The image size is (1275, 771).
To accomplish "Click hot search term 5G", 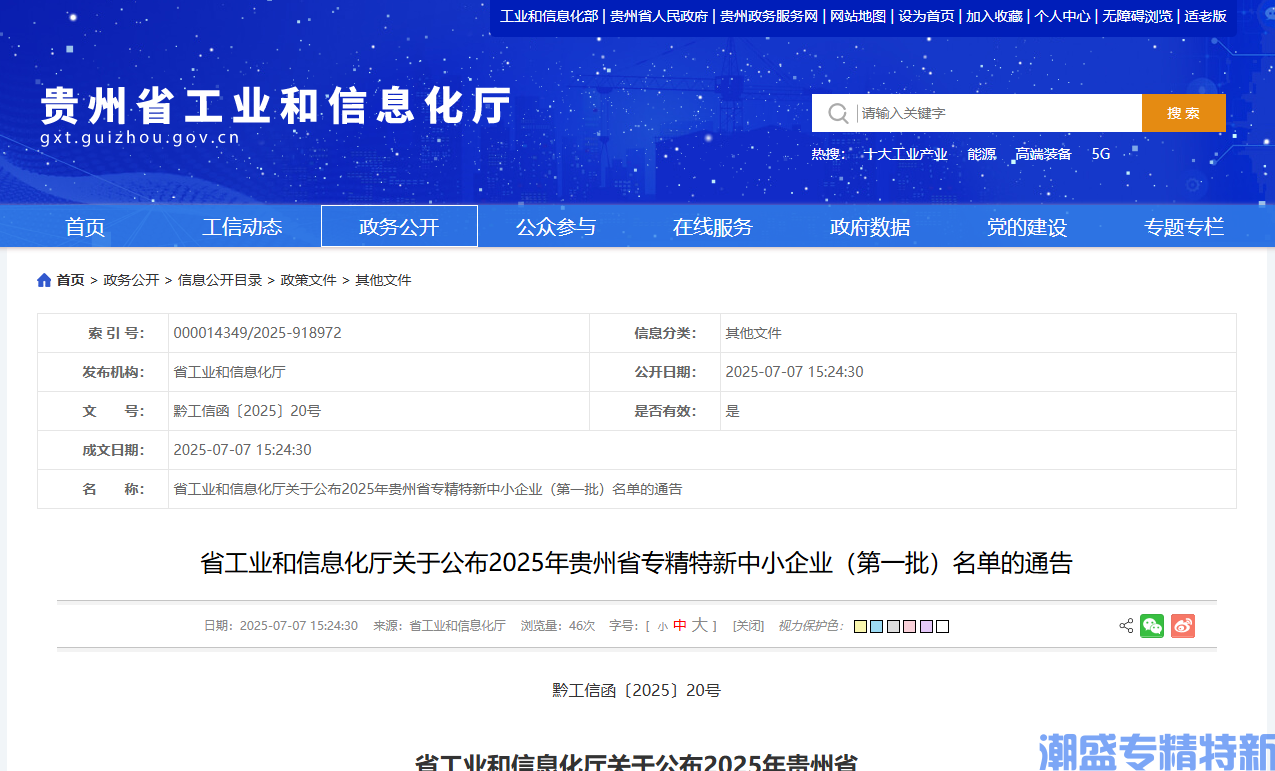I will (x=1101, y=154).
